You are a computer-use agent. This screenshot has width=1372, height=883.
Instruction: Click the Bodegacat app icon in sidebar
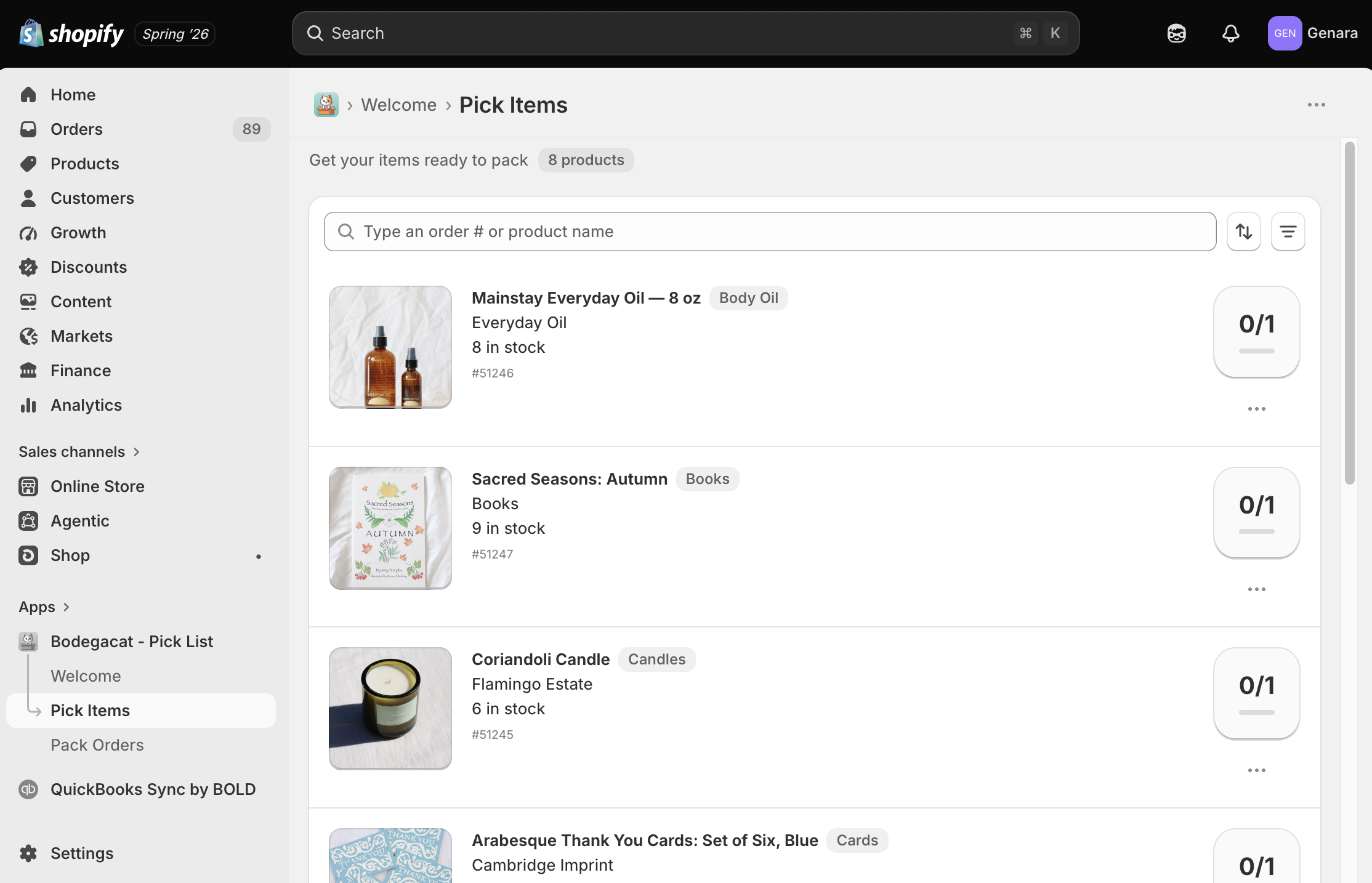28,642
